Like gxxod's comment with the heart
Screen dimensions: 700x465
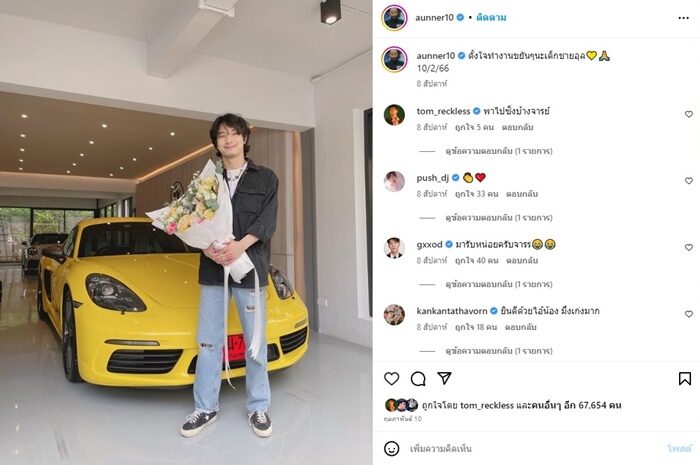coord(689,247)
